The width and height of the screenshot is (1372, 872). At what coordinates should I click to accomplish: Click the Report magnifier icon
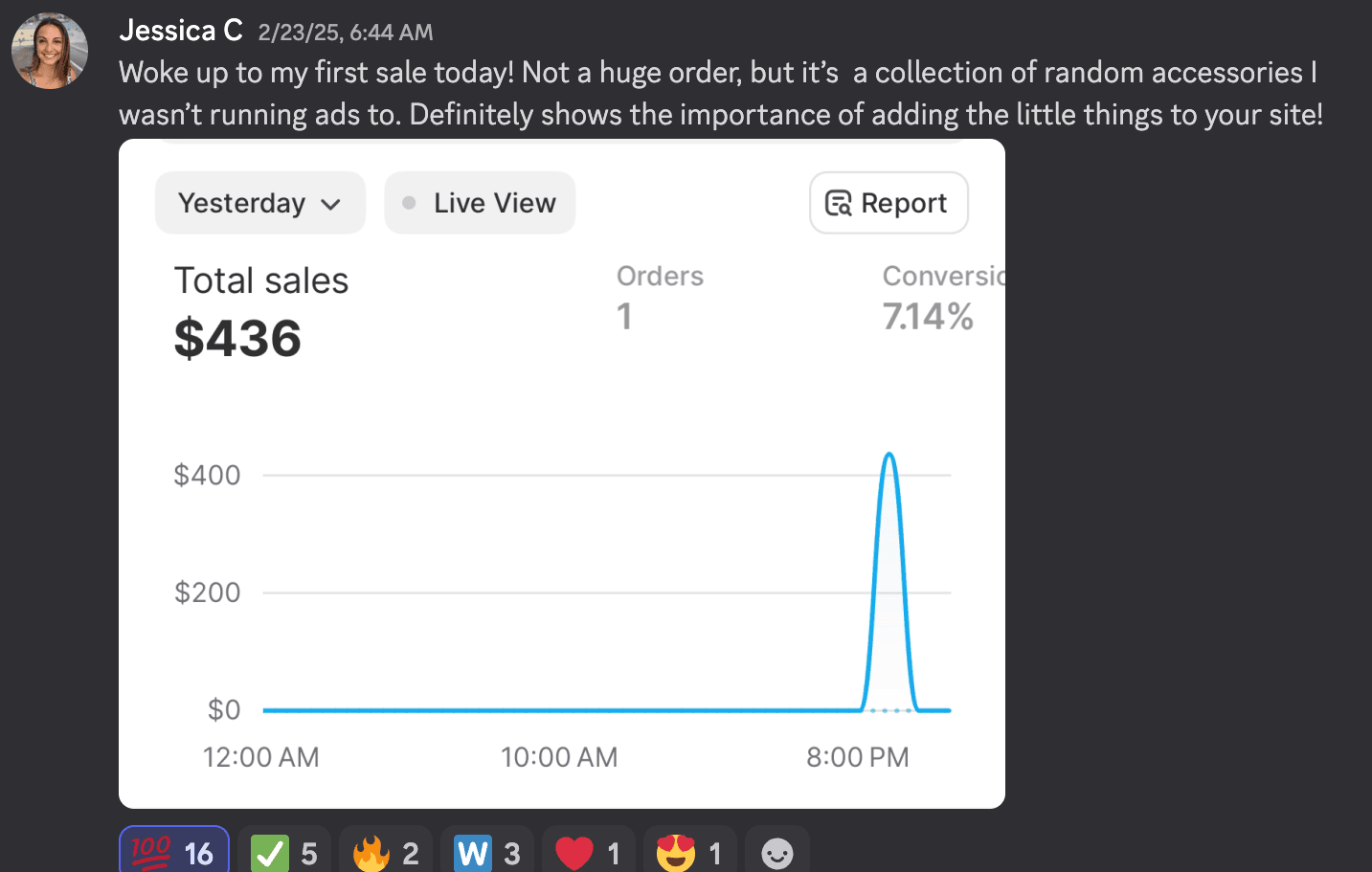[838, 203]
